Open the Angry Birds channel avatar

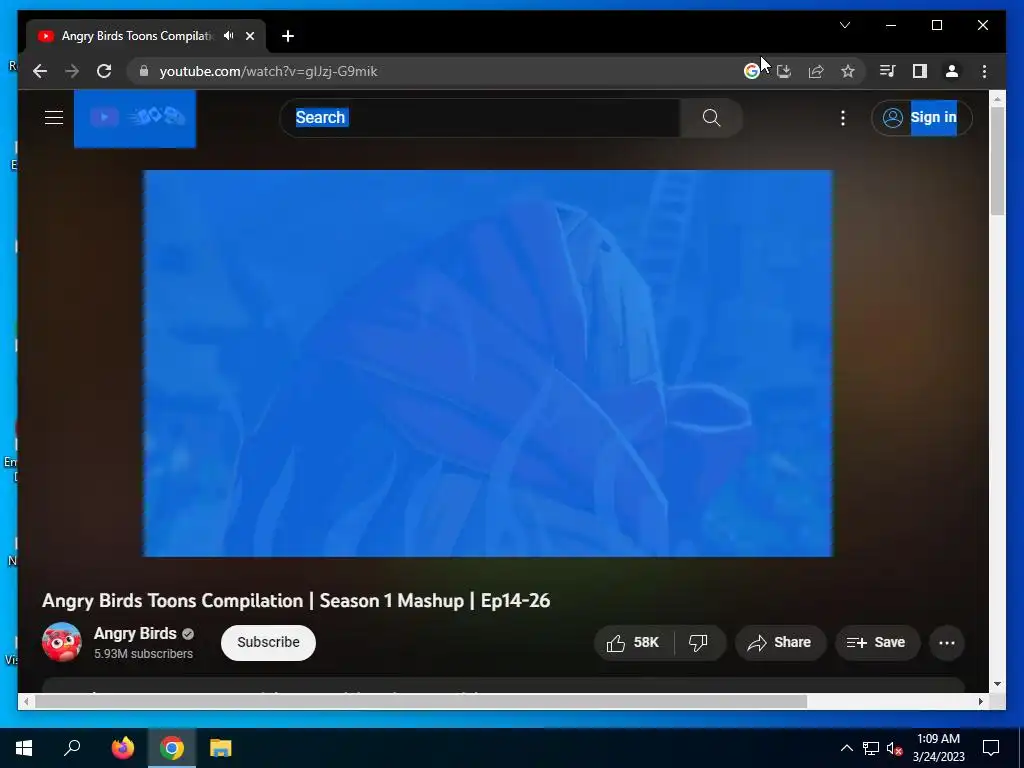[x=61, y=642]
